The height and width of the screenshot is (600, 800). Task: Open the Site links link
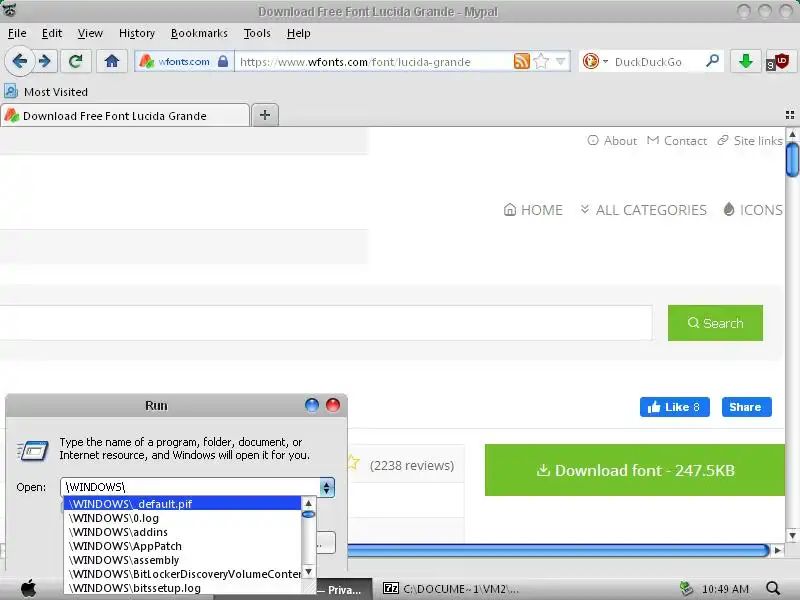point(750,140)
